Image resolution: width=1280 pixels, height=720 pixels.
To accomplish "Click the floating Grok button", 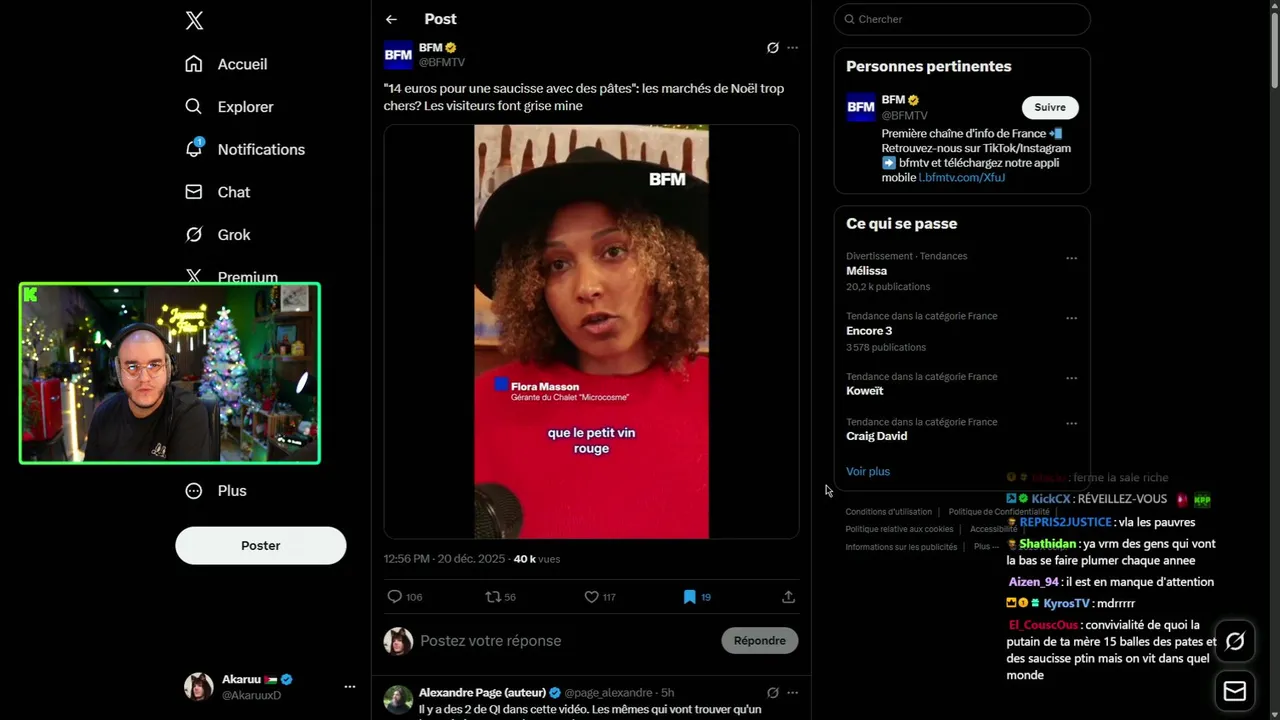I will point(1235,641).
